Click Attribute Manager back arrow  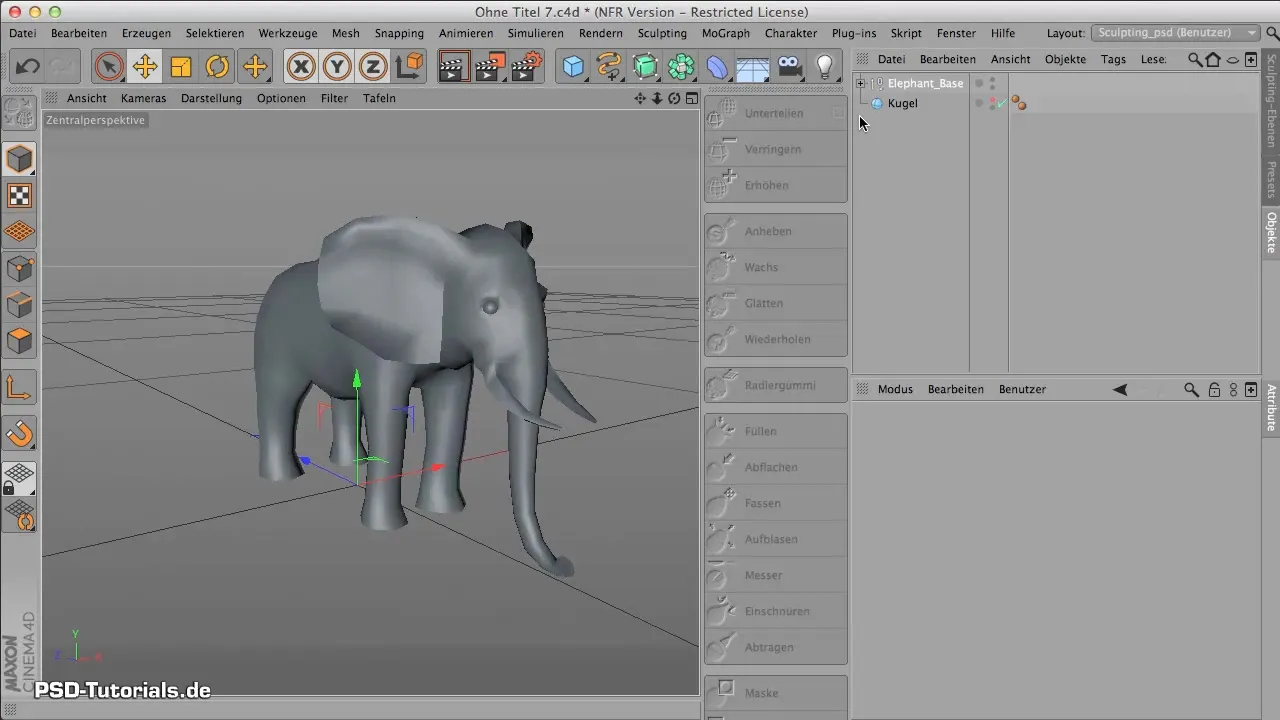[x=1120, y=389]
